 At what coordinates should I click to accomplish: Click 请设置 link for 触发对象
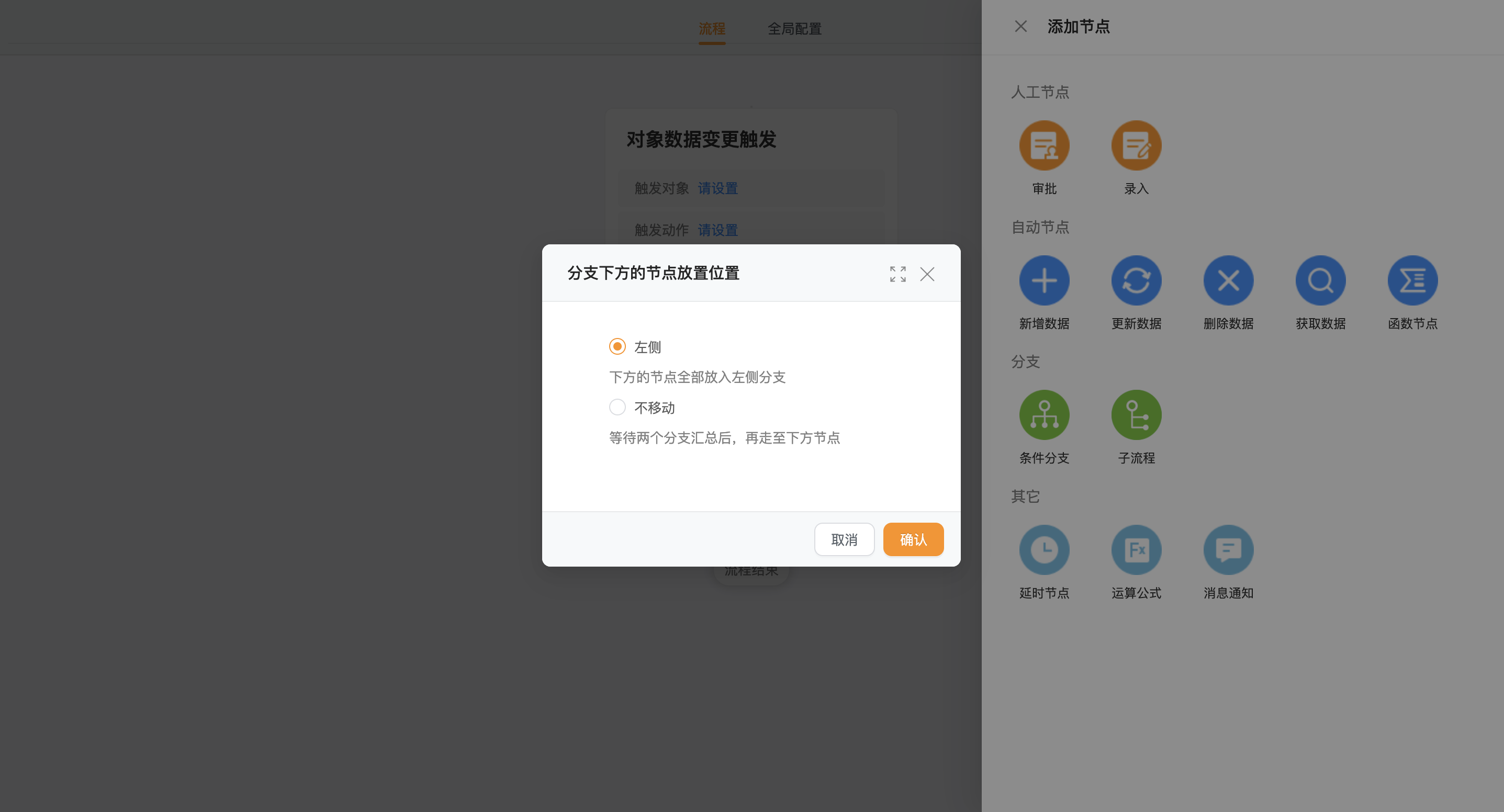pos(717,188)
